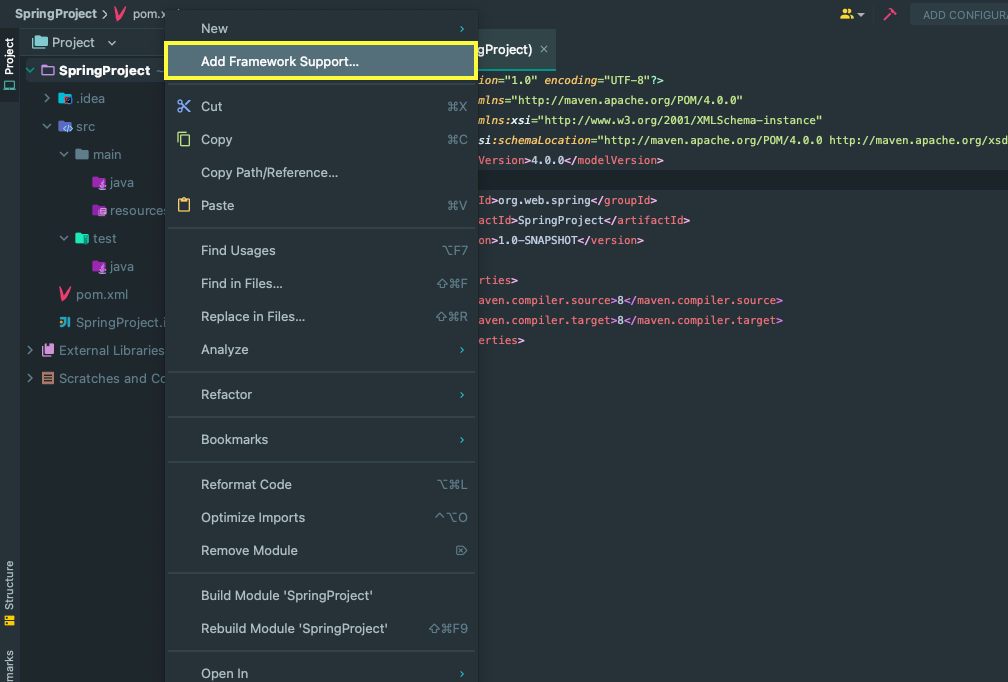The width and height of the screenshot is (1008, 682).
Task: Click the java folder icon under main
Action: [x=99, y=183]
